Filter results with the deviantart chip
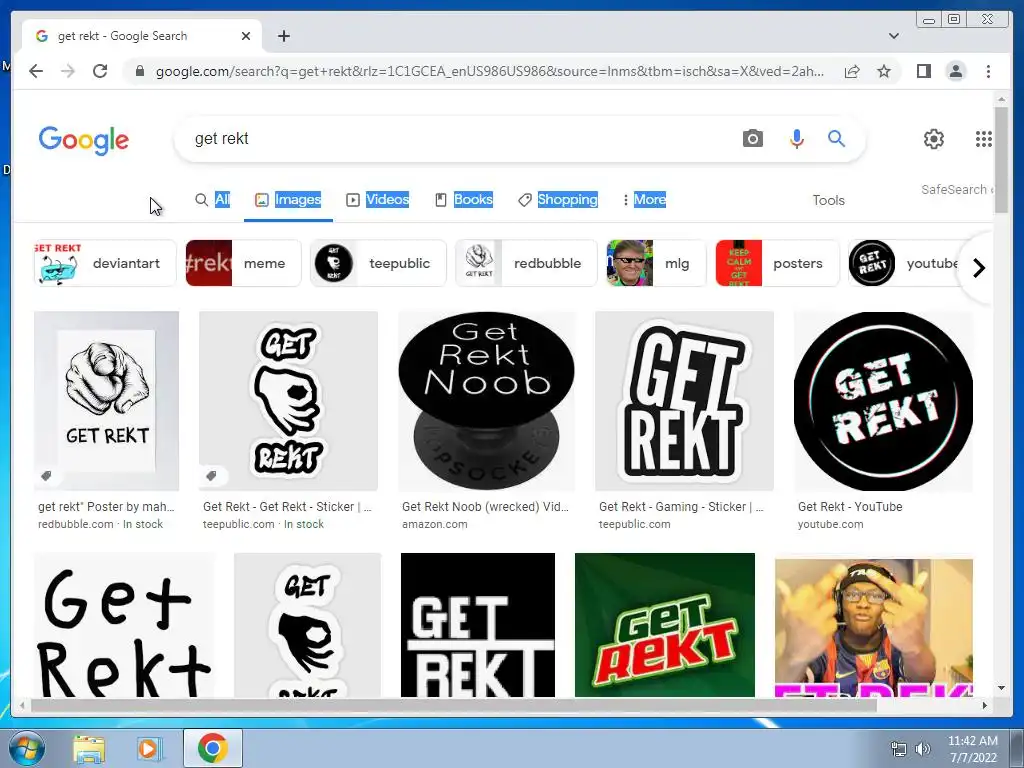 pos(105,263)
